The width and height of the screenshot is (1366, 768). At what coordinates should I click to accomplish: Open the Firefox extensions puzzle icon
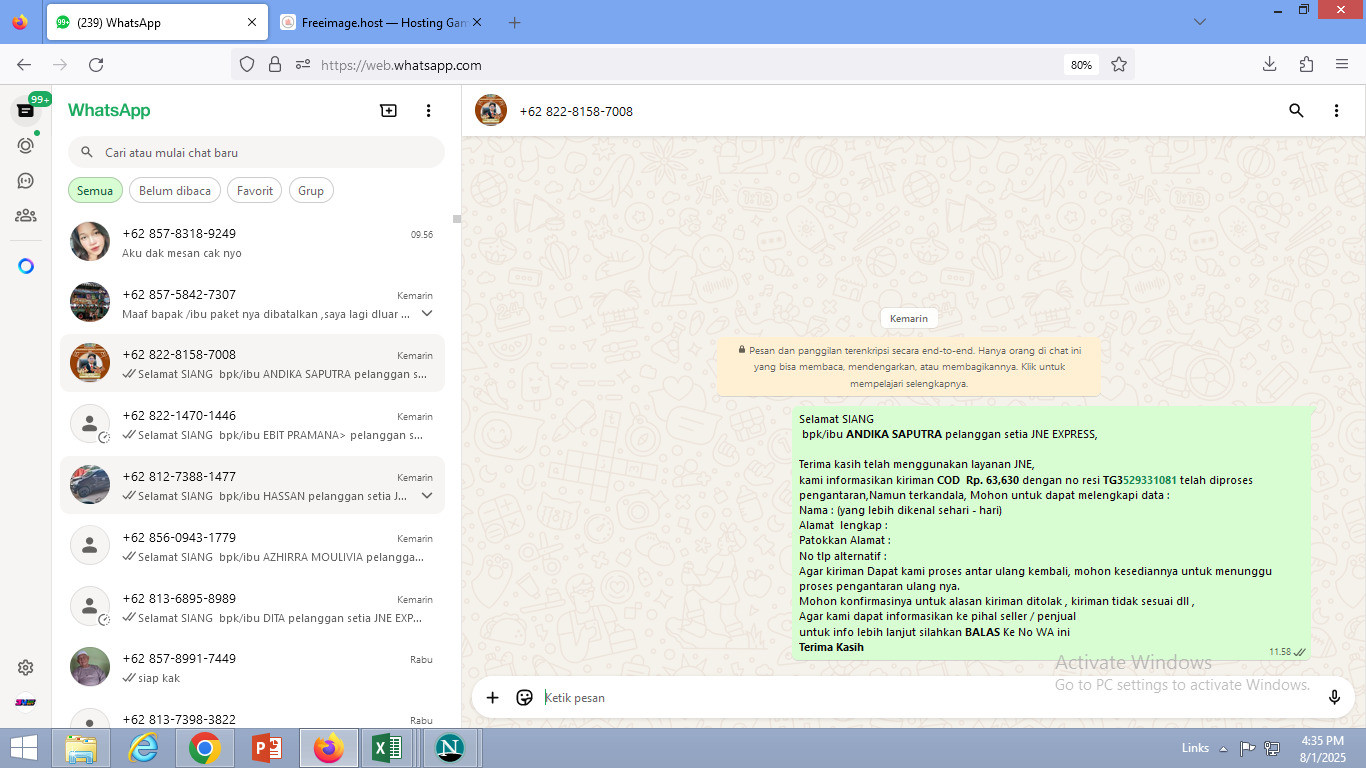(1306, 65)
